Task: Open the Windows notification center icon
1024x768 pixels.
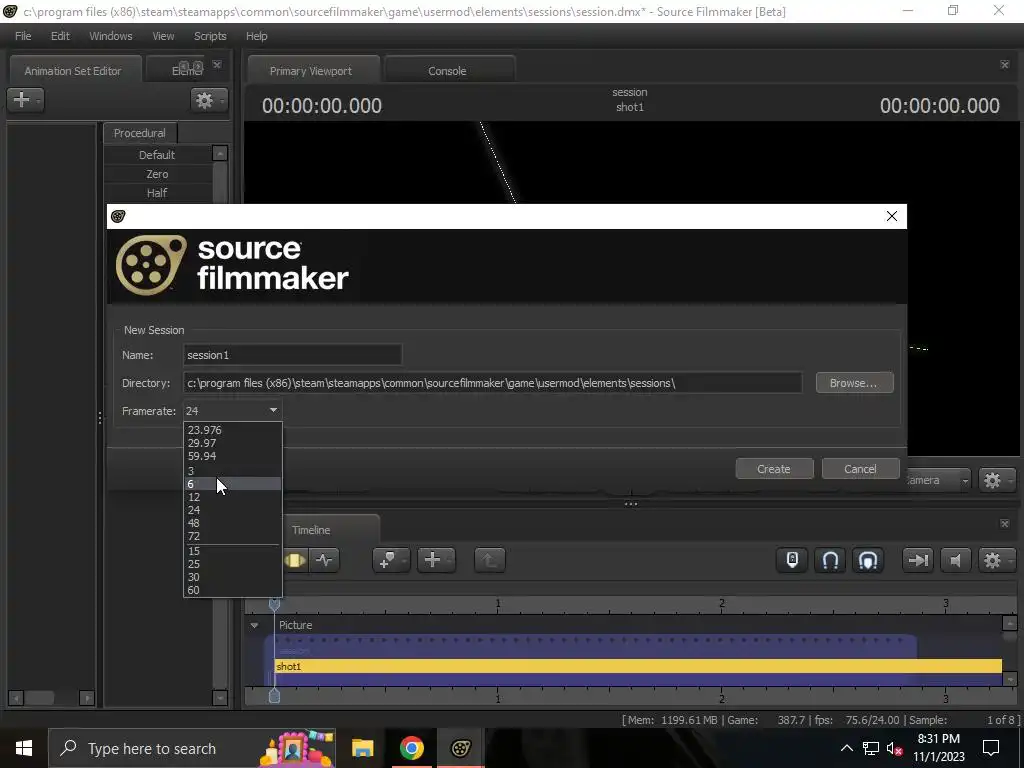Action: 991,748
